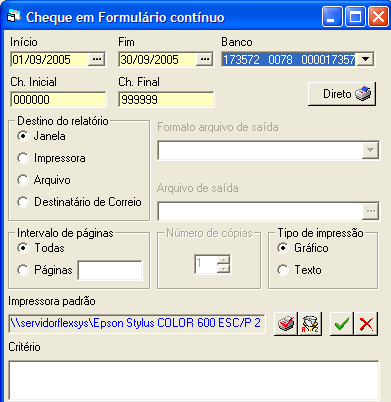Select the Impressora destination option
Viewport: 391px width, 402px height.
52,158
